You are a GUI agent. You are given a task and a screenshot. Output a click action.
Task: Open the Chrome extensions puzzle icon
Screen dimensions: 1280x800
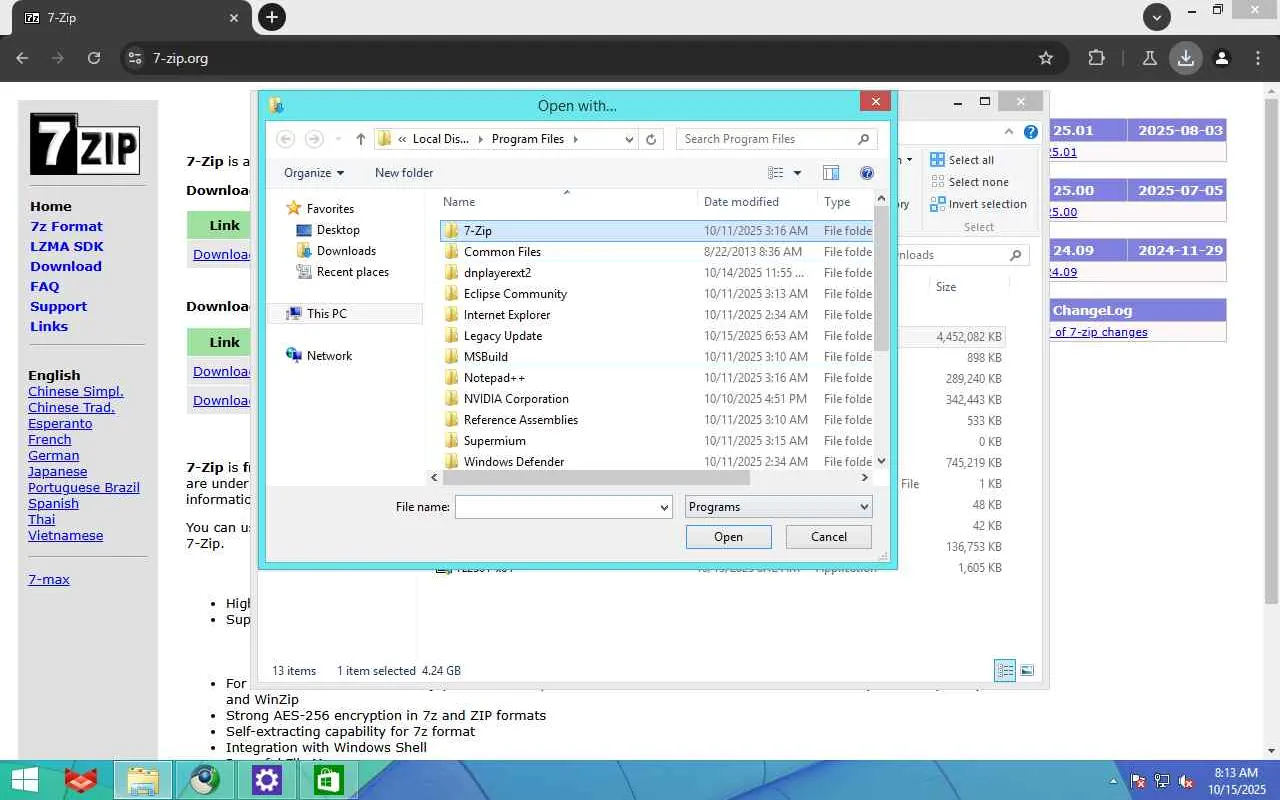pyautogui.click(x=1097, y=58)
